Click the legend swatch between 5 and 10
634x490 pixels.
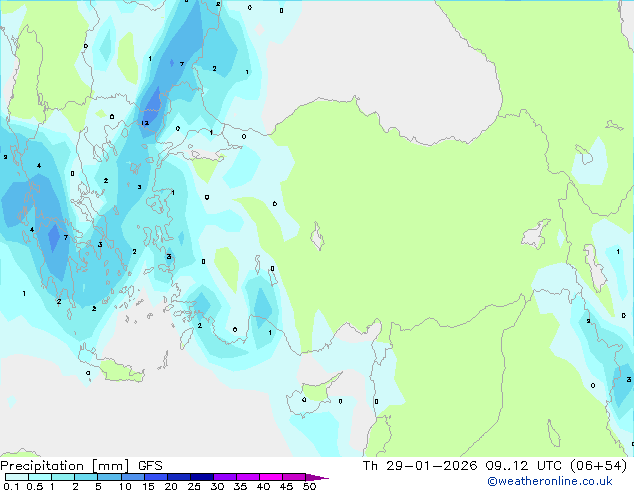point(110,477)
